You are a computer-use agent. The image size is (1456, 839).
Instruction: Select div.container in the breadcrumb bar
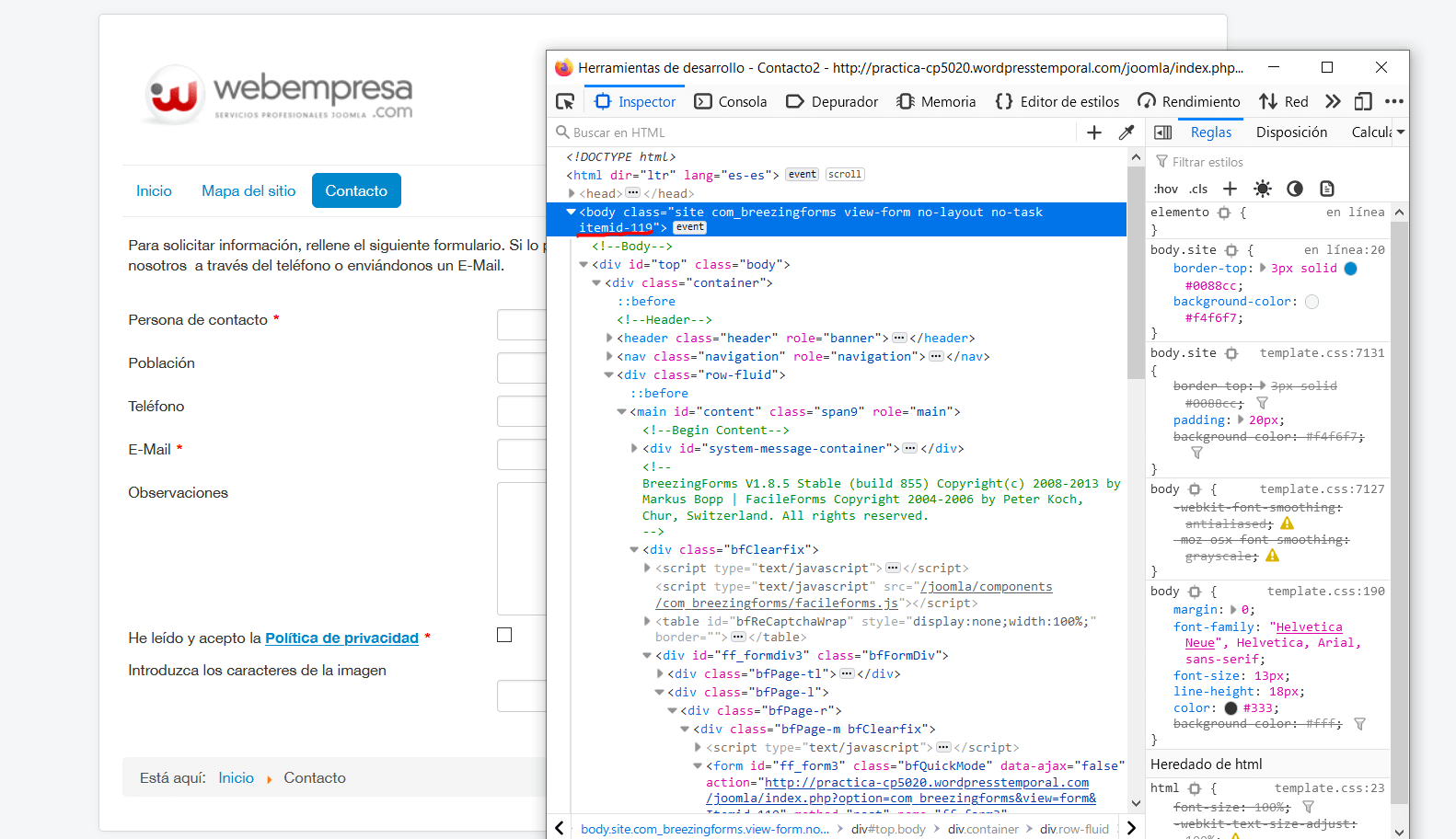[983, 829]
